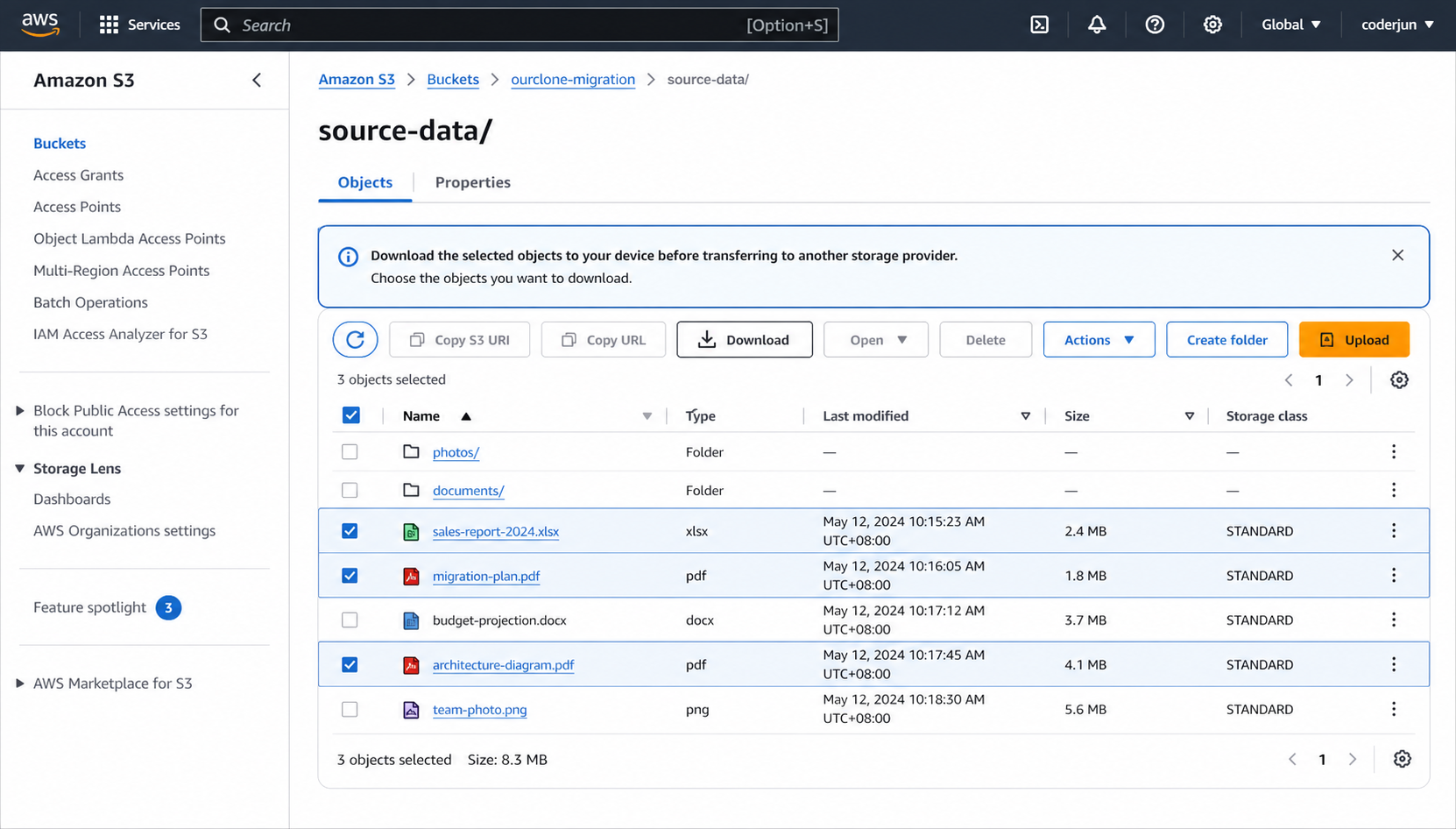Click the folder icon beside photos/
Screen dimensions: 1456x829
[x=411, y=451]
